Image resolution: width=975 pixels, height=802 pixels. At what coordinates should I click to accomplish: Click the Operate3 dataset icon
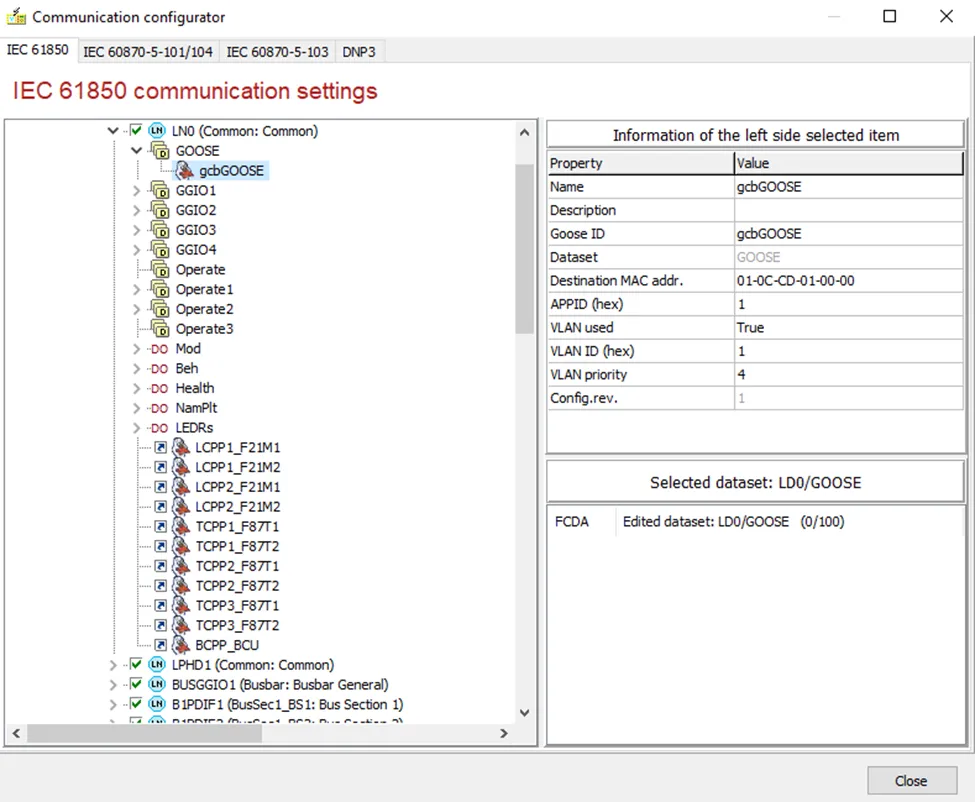coord(160,329)
